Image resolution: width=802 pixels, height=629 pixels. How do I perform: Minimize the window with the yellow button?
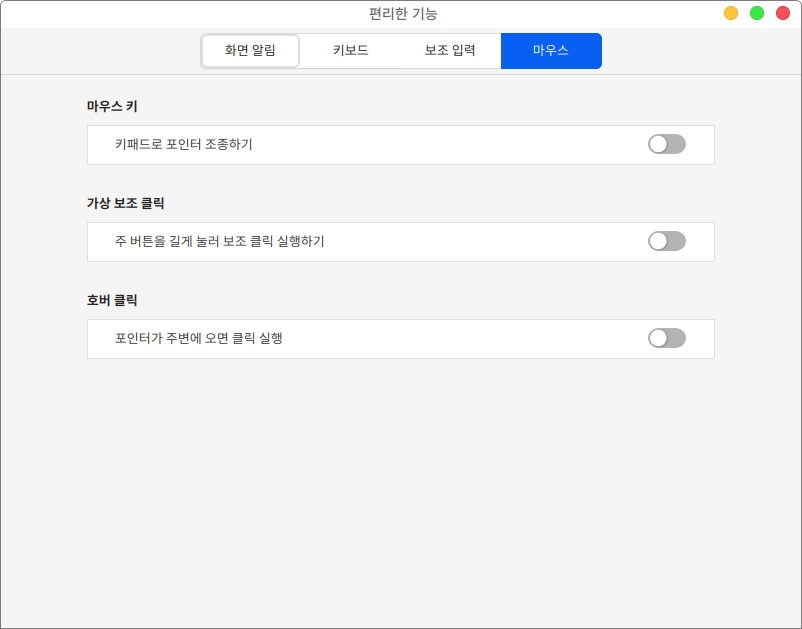click(731, 13)
